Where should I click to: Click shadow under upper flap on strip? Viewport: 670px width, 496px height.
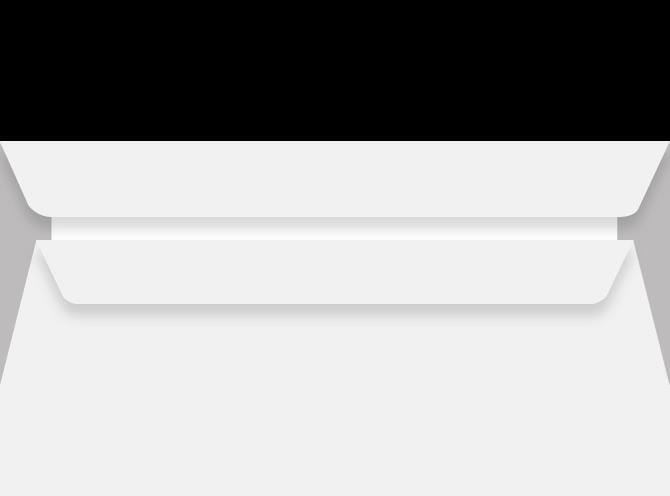click(334, 220)
